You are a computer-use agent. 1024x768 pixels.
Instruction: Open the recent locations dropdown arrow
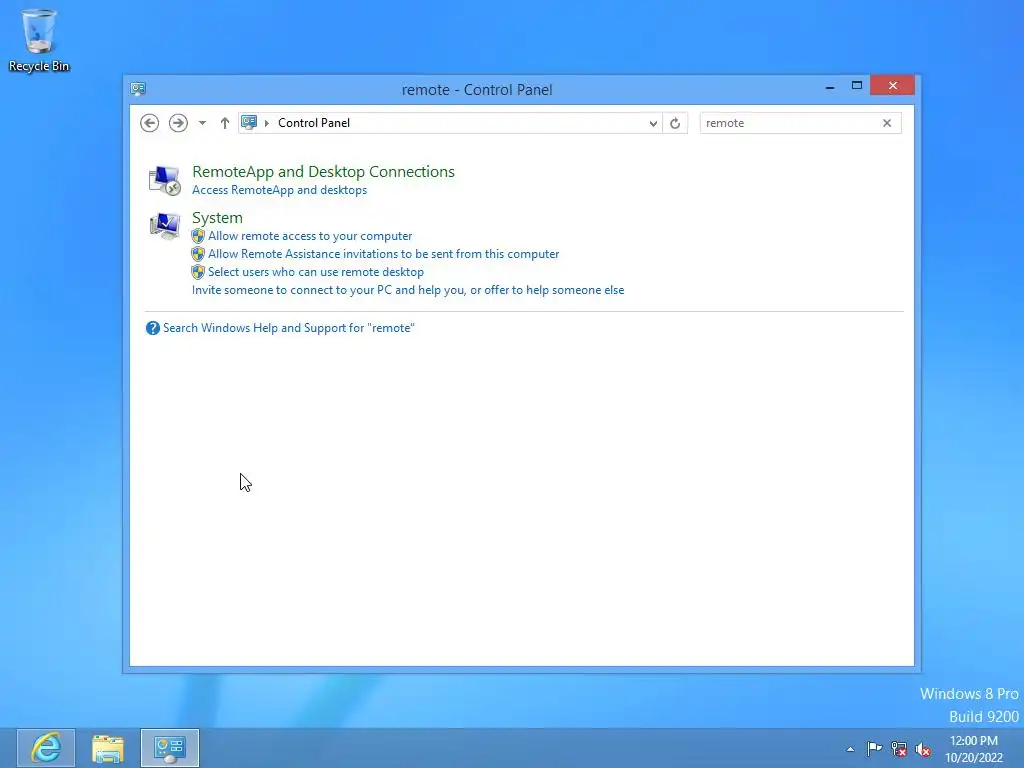click(x=202, y=123)
